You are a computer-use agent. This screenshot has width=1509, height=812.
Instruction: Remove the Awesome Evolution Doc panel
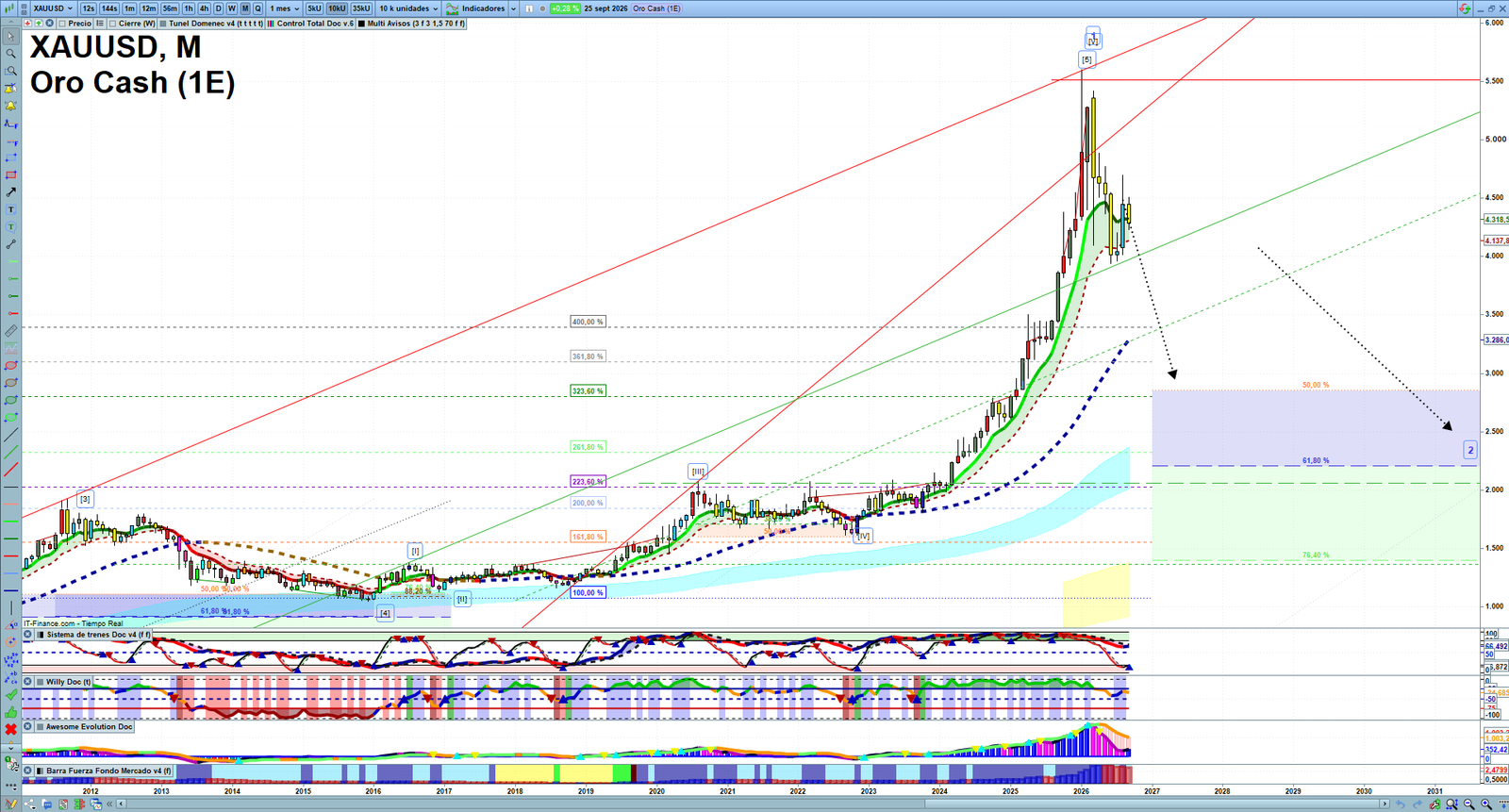click(x=27, y=726)
